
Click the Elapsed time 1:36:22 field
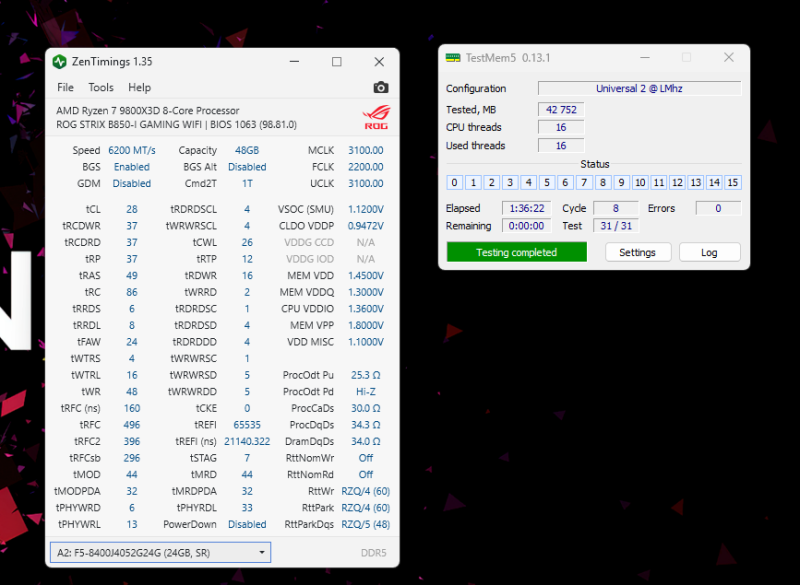pos(527,208)
